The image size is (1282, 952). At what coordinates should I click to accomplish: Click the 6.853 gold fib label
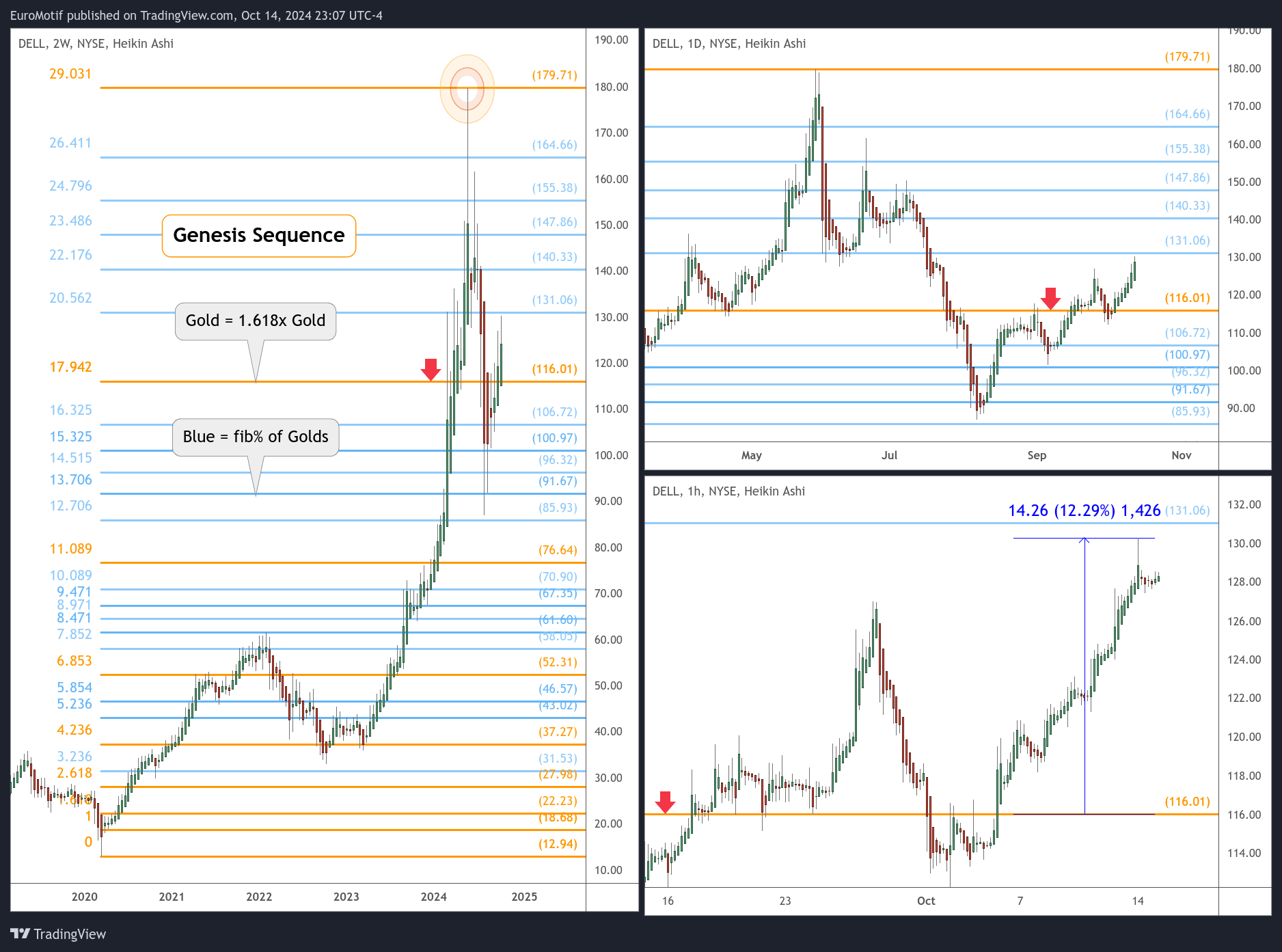coord(74,661)
